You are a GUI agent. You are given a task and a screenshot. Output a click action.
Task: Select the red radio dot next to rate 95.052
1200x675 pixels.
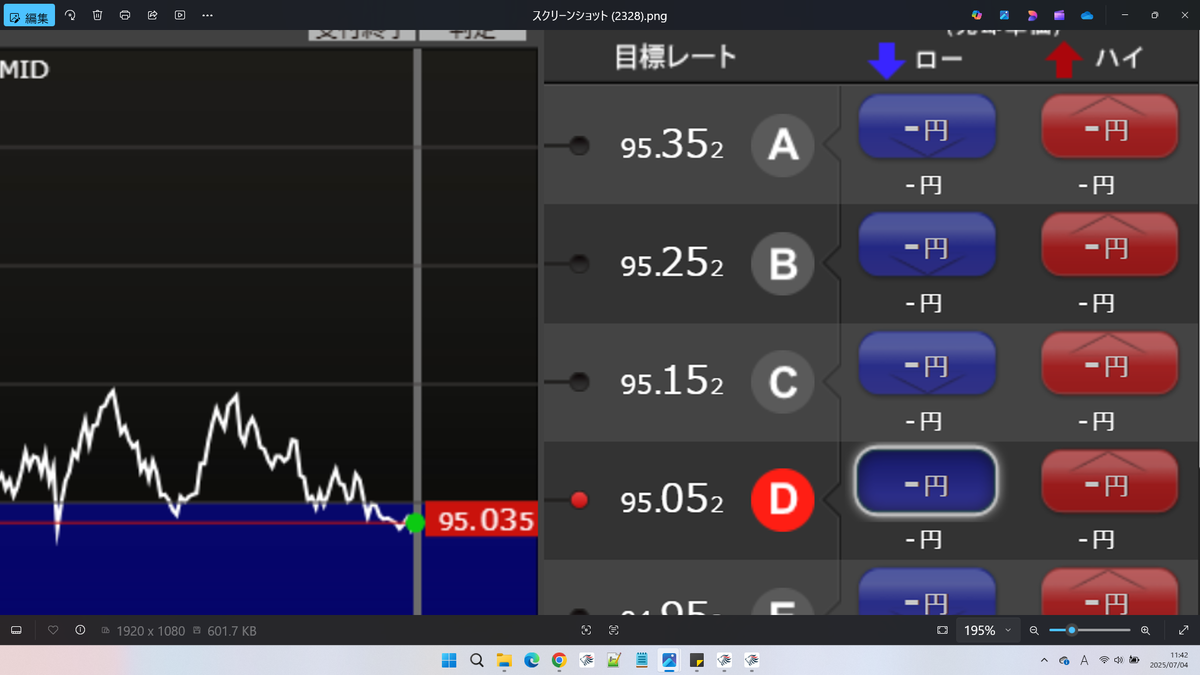(578, 499)
